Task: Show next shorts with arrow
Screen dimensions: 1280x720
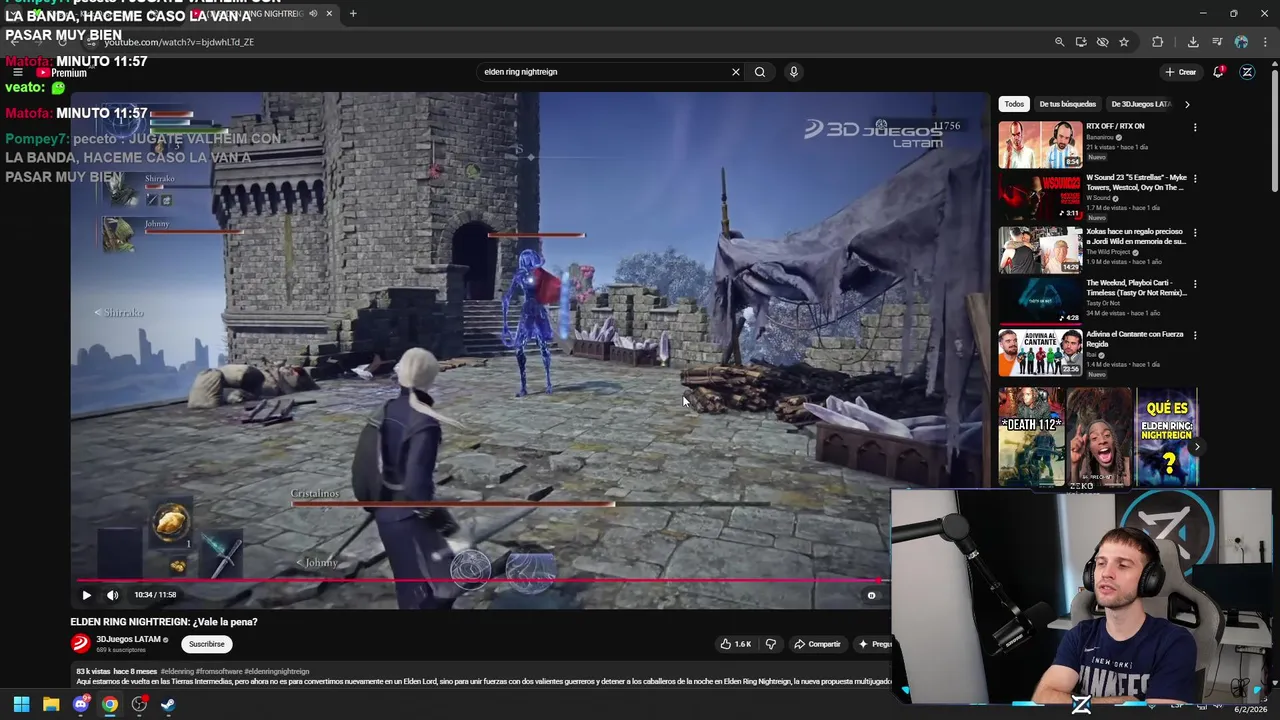Action: coord(1196,447)
